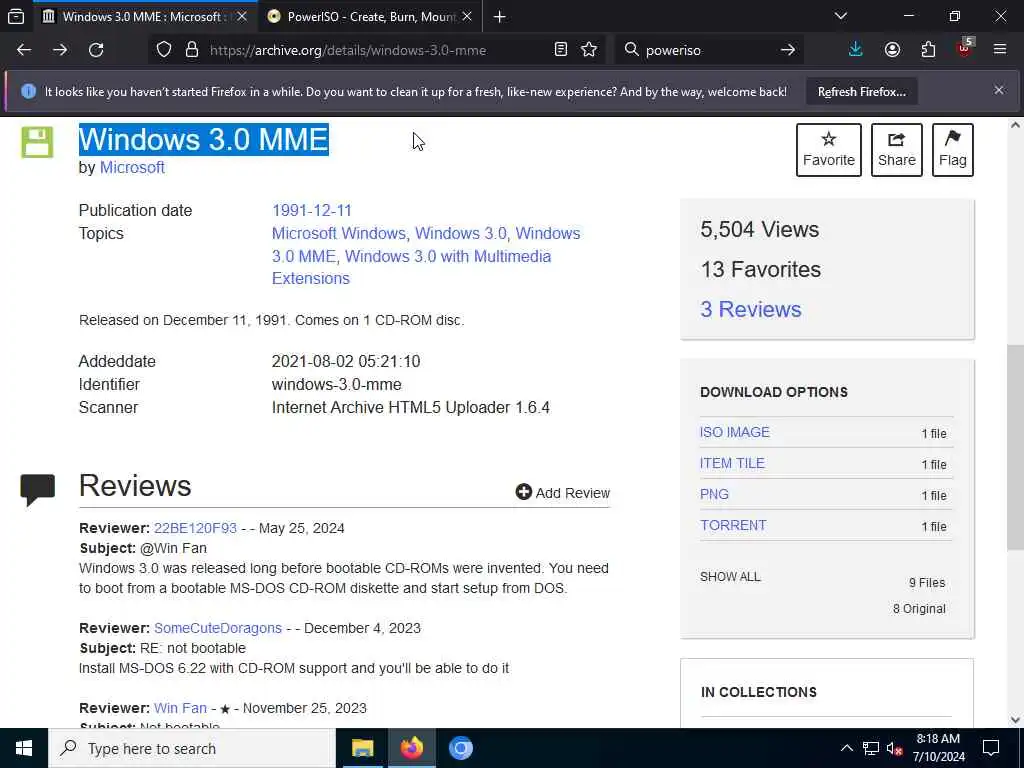Open 8 Original files link

point(919,609)
